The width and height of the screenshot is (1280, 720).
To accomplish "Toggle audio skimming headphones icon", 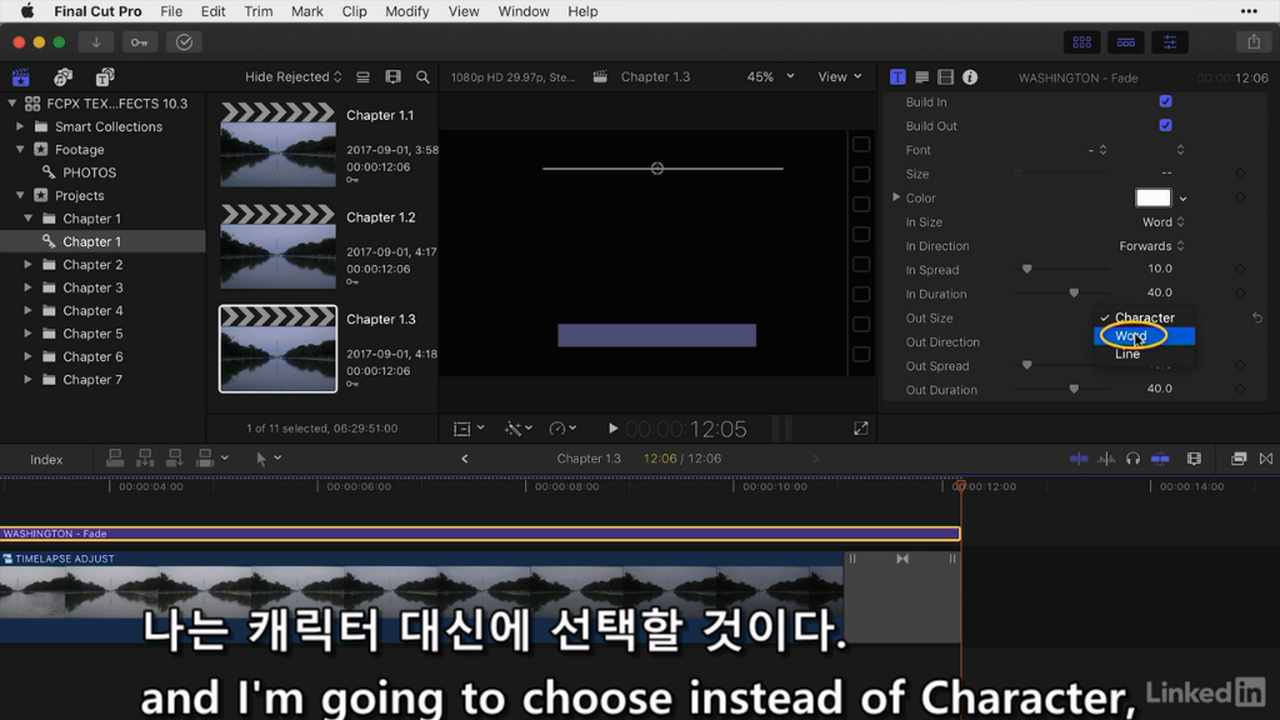I will click(x=1133, y=459).
